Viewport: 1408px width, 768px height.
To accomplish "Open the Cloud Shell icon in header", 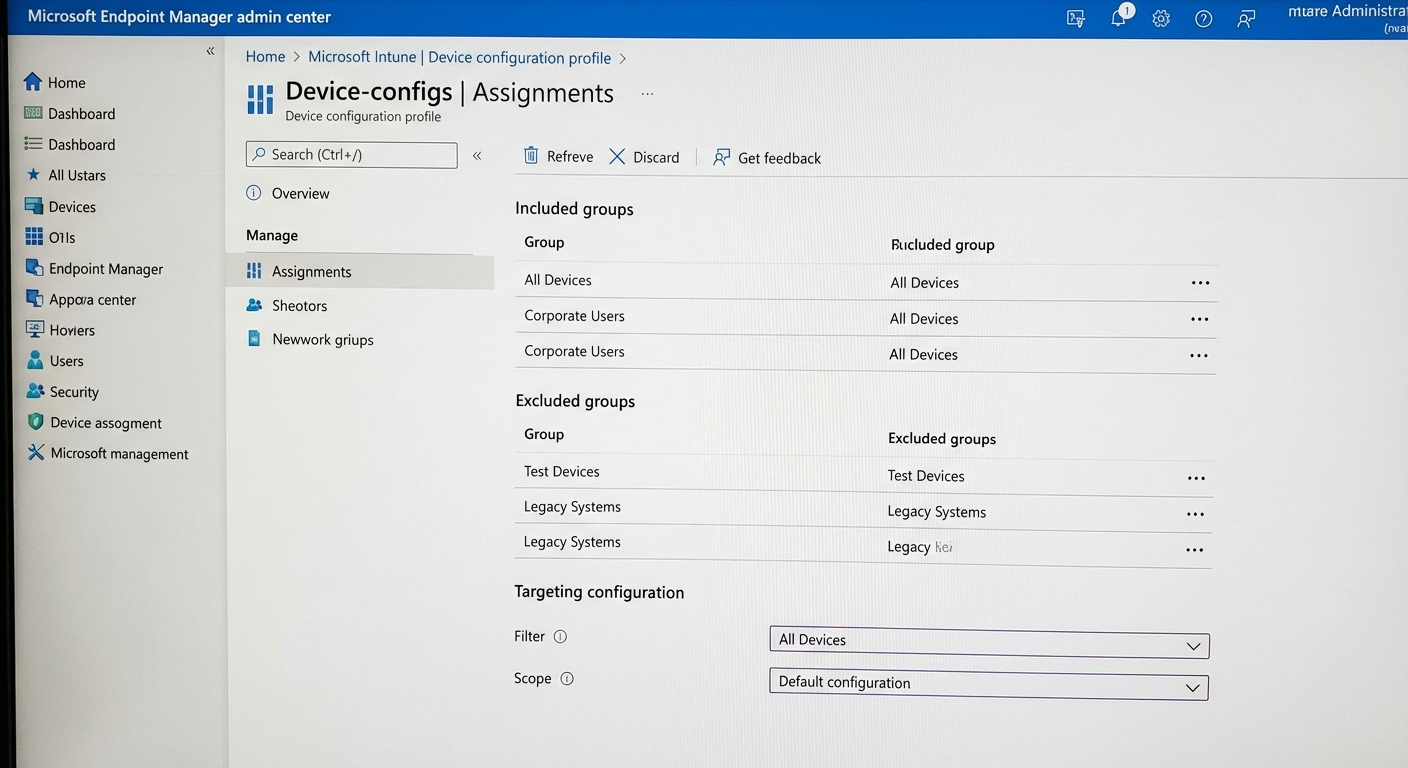I will pyautogui.click(x=1076, y=19).
